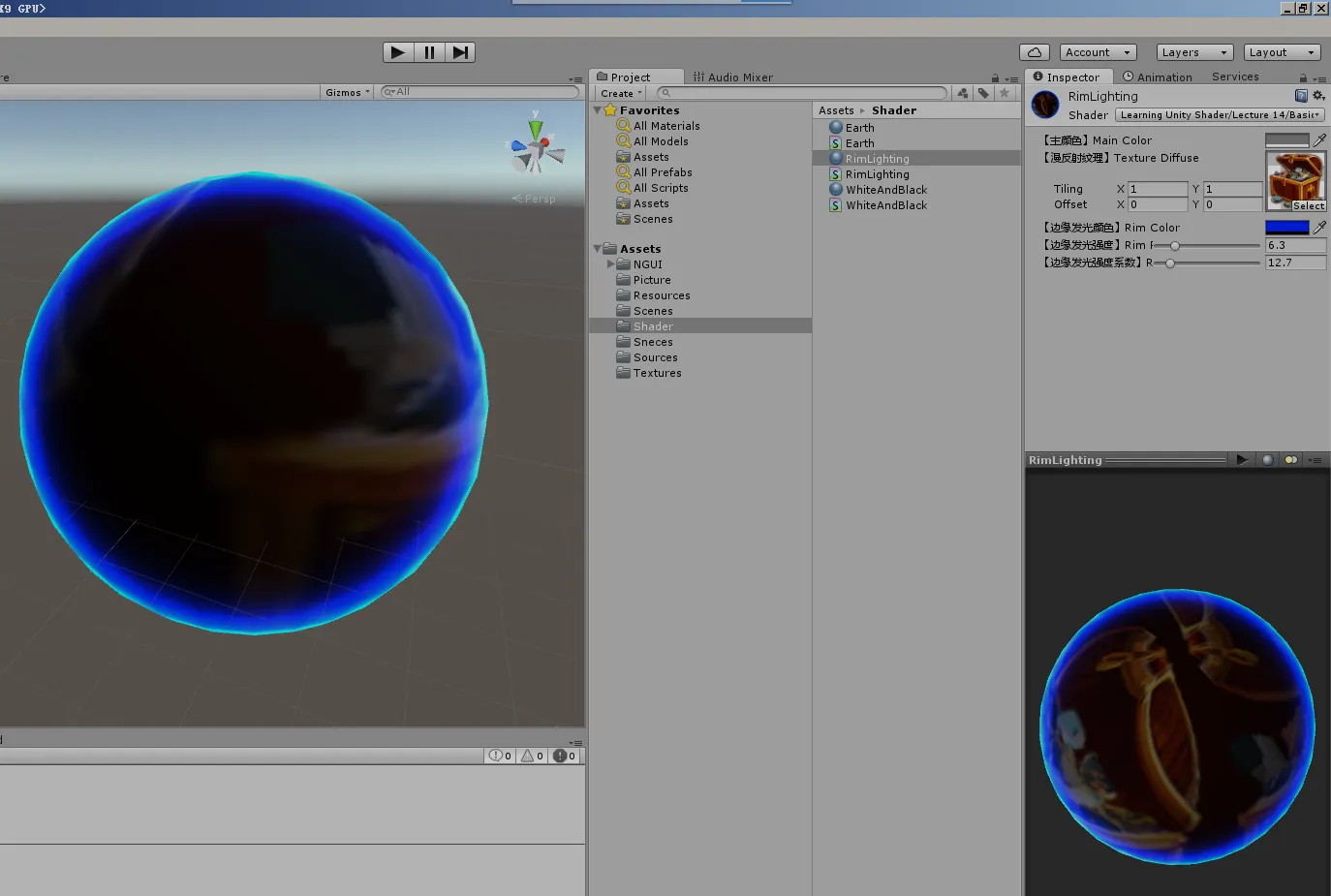The height and width of the screenshot is (896, 1331).
Task: Click Assets in the breadcrumb path
Action: coord(836,110)
